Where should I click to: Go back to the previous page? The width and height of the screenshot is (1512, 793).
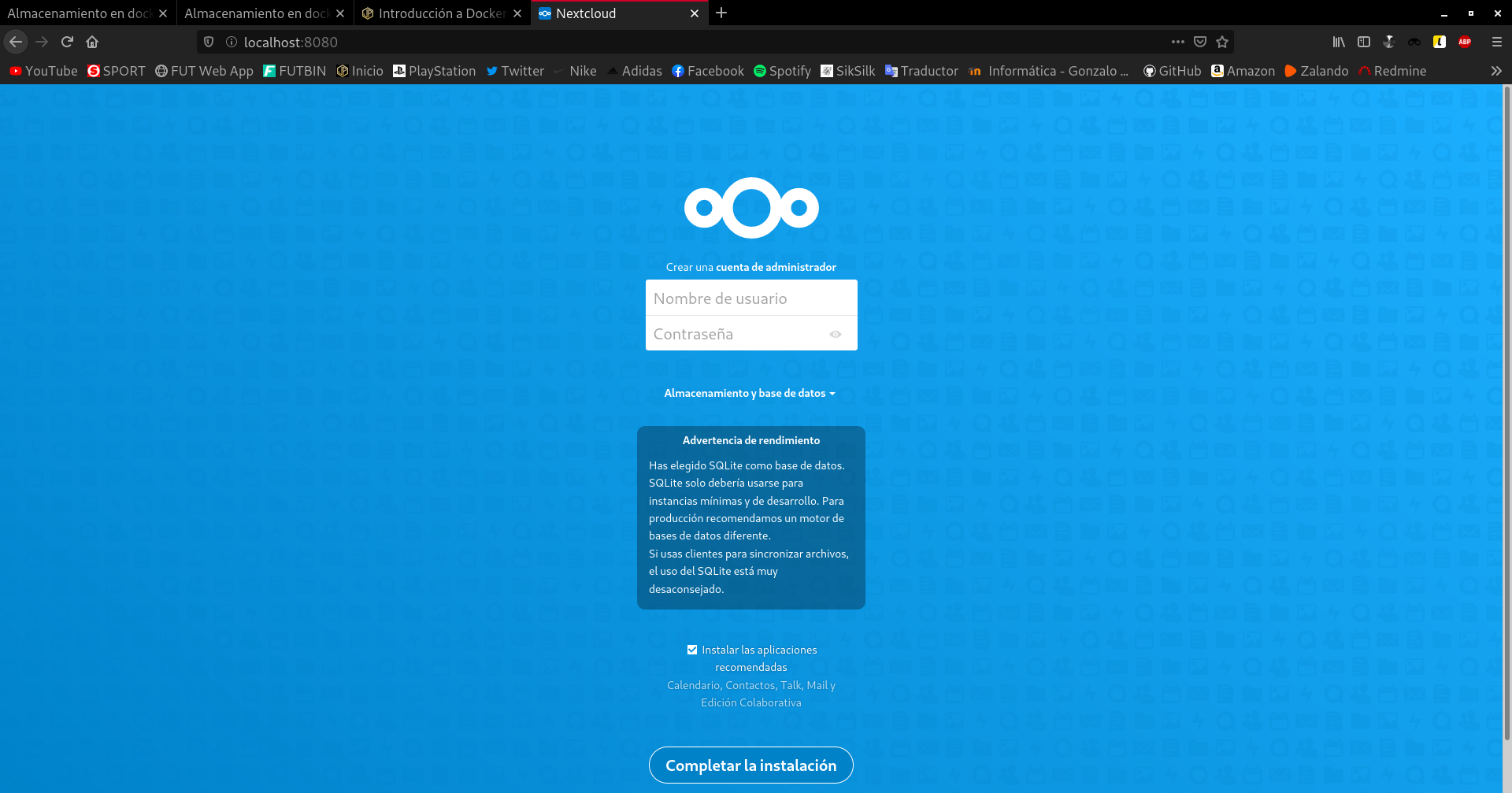(16, 42)
